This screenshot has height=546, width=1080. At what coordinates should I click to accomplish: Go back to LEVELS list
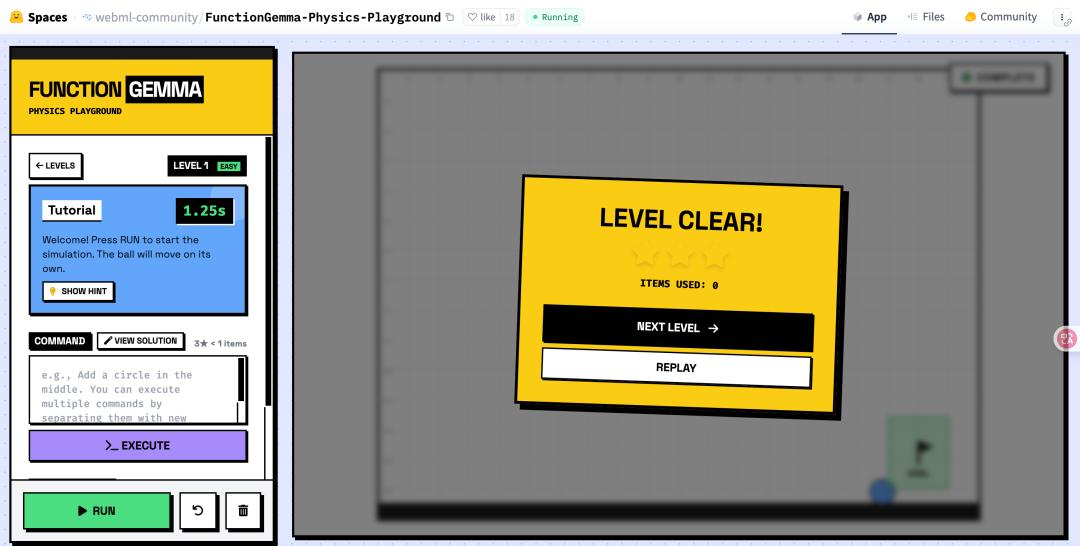[56, 166]
